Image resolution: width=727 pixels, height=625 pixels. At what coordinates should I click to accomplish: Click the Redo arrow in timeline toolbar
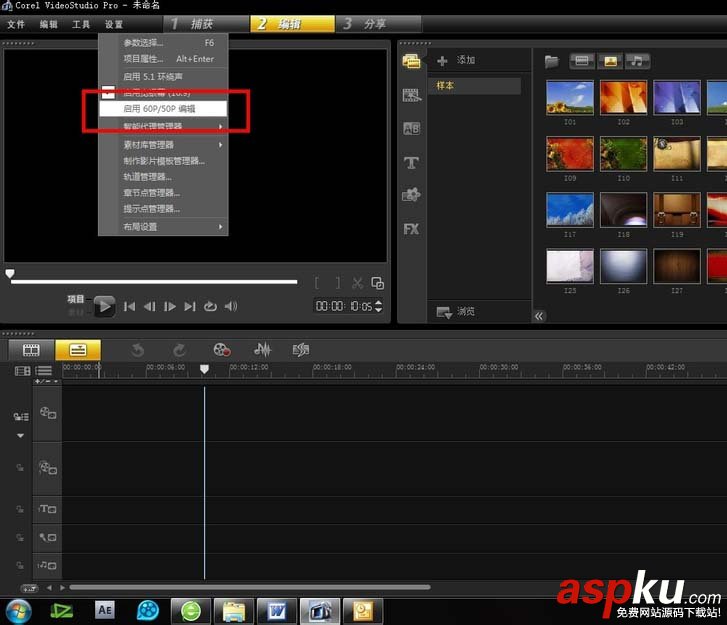(179, 350)
